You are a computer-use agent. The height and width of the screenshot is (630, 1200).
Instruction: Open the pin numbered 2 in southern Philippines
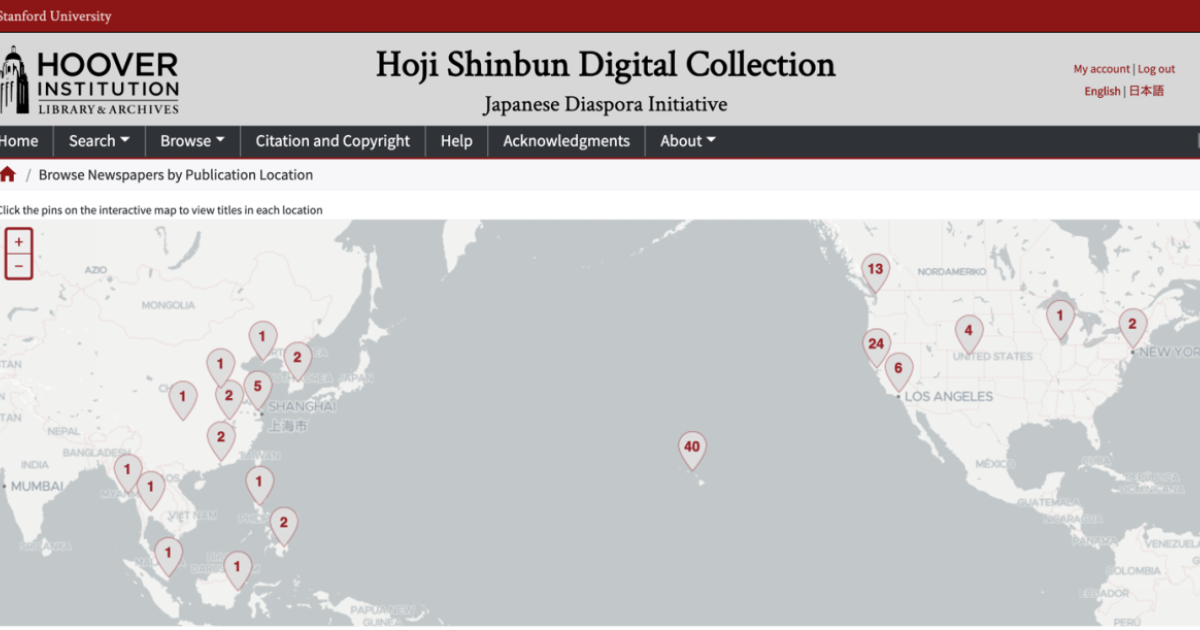click(x=283, y=526)
